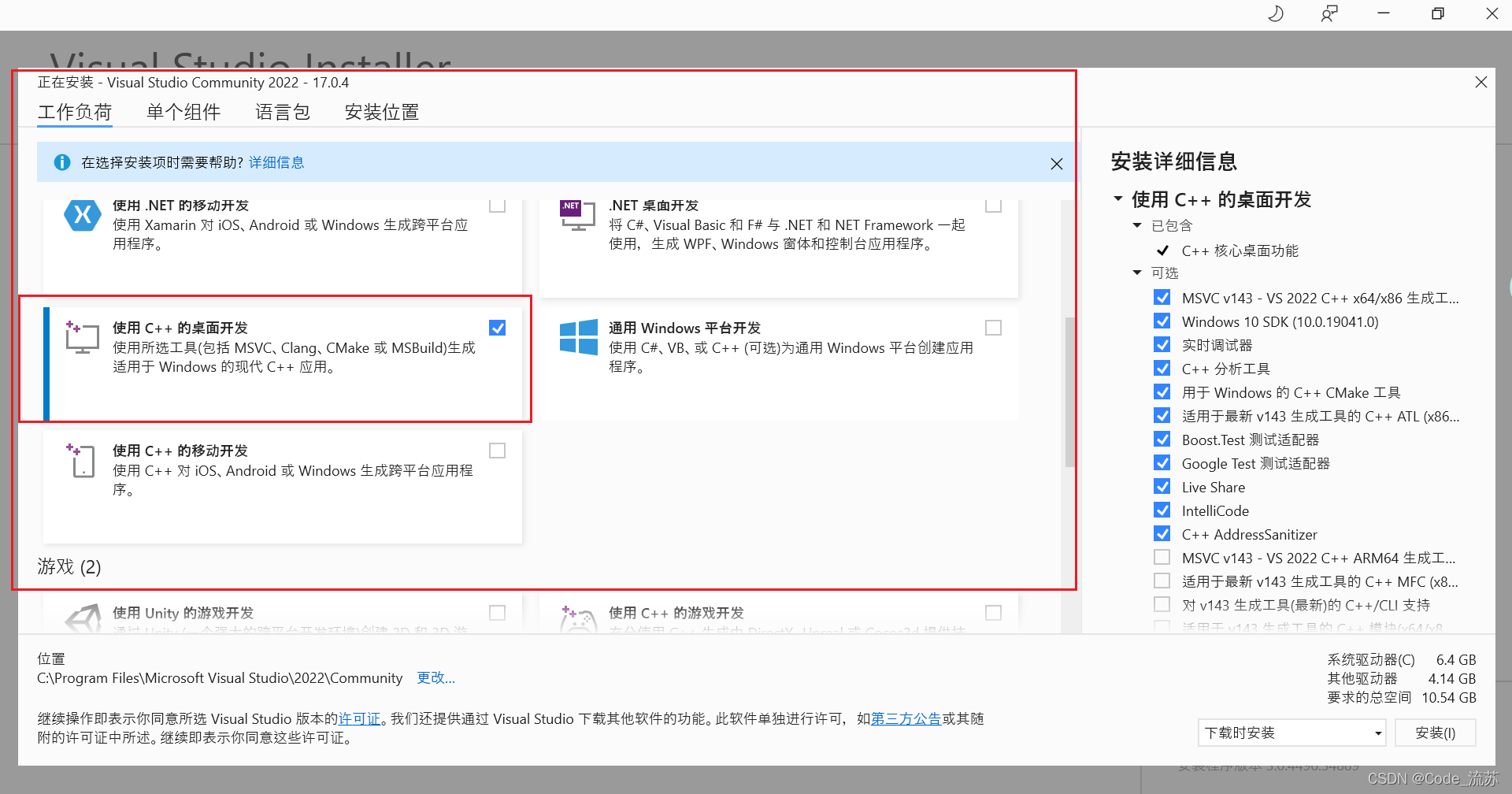Select the 通用 Windows 平台开发 icon

point(578,337)
